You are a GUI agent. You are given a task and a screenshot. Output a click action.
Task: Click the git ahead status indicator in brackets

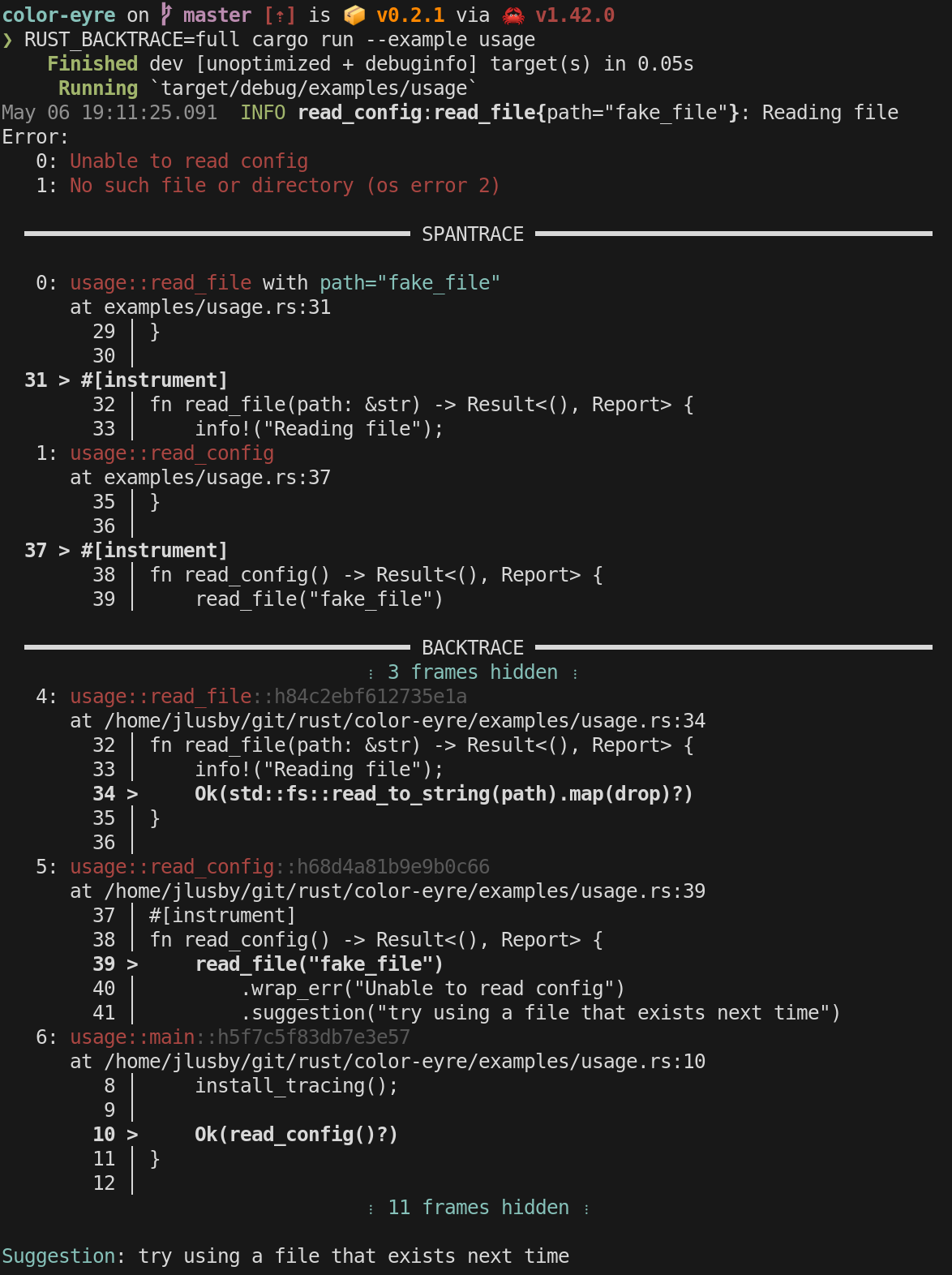coord(280,15)
